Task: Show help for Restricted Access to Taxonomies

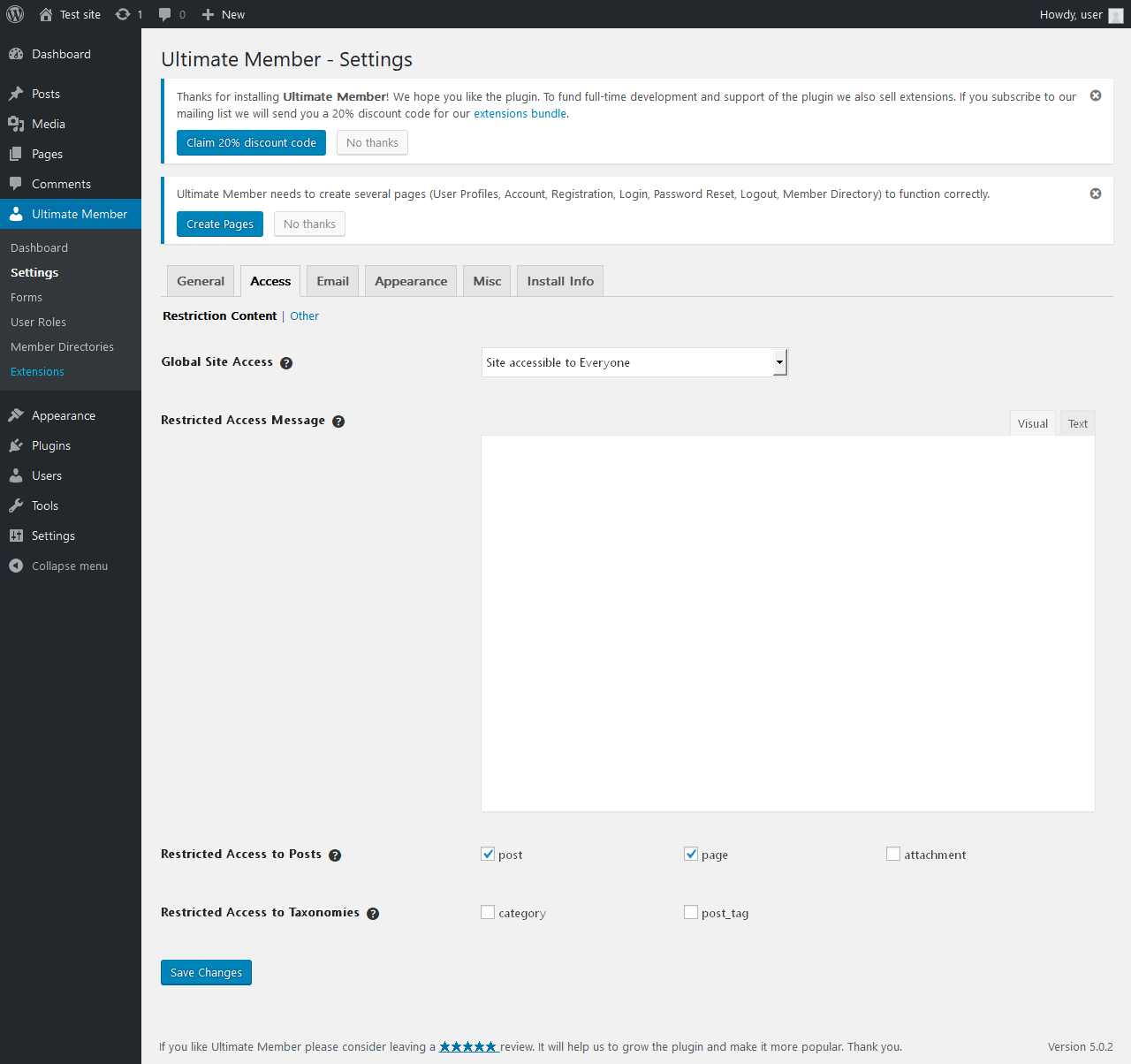Action: coord(373,914)
